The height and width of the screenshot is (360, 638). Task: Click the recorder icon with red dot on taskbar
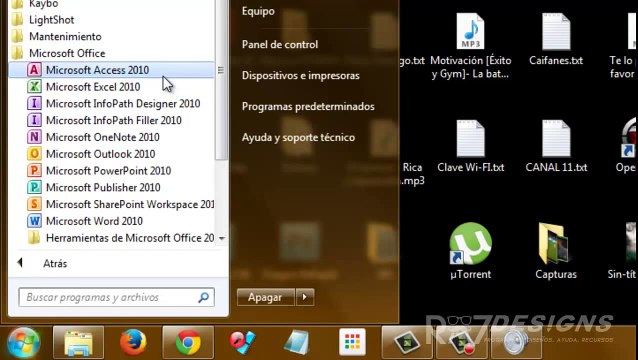tap(461, 343)
